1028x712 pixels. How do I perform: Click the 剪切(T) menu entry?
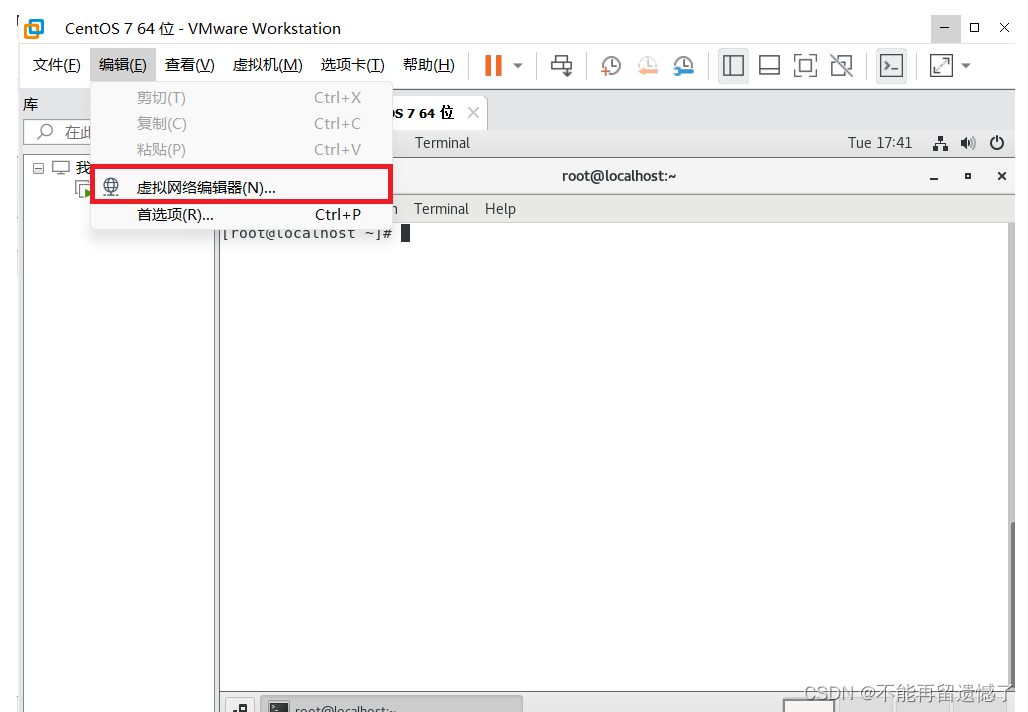point(242,98)
